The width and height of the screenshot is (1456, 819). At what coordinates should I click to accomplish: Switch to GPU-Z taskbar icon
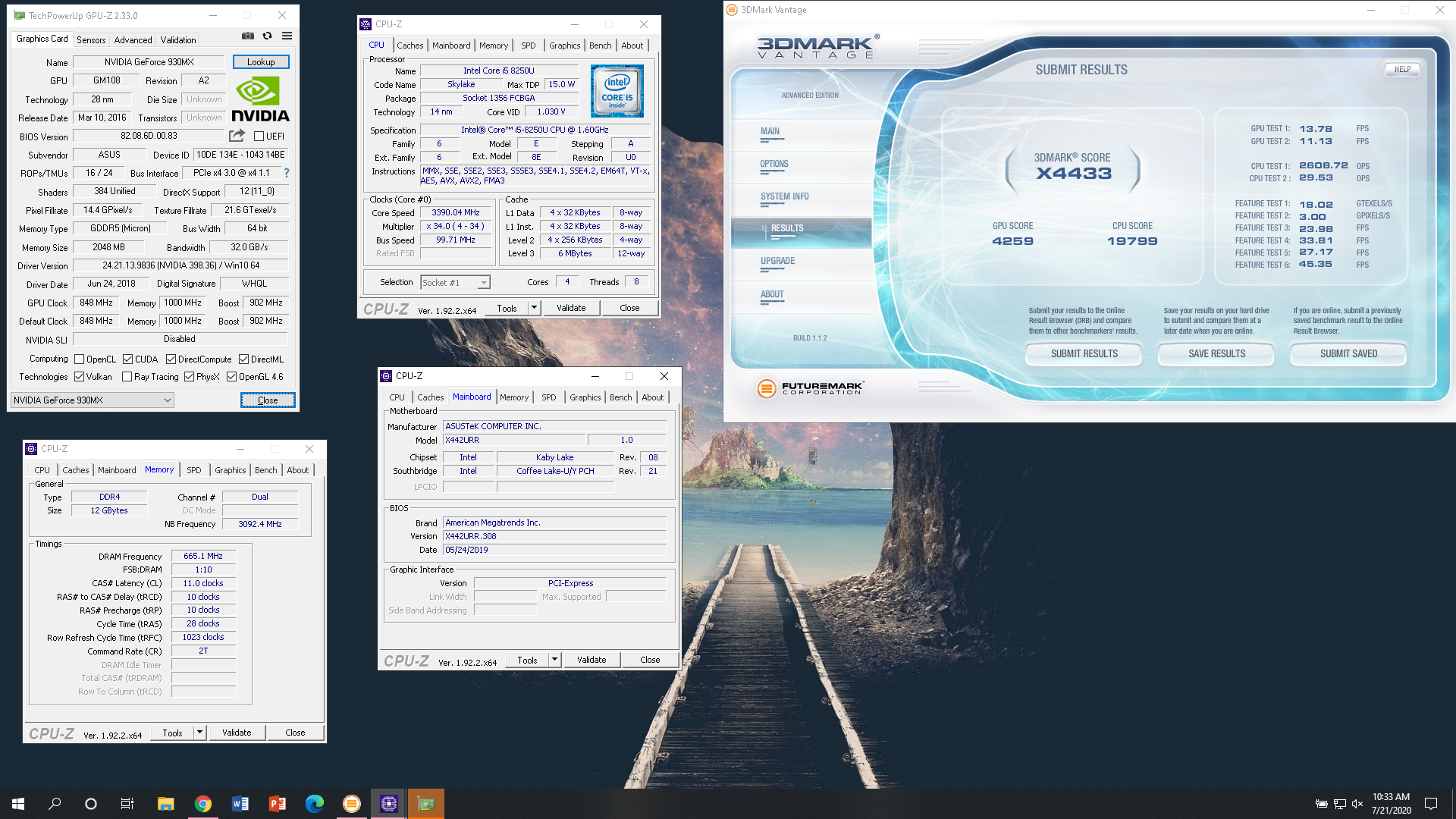pos(426,804)
